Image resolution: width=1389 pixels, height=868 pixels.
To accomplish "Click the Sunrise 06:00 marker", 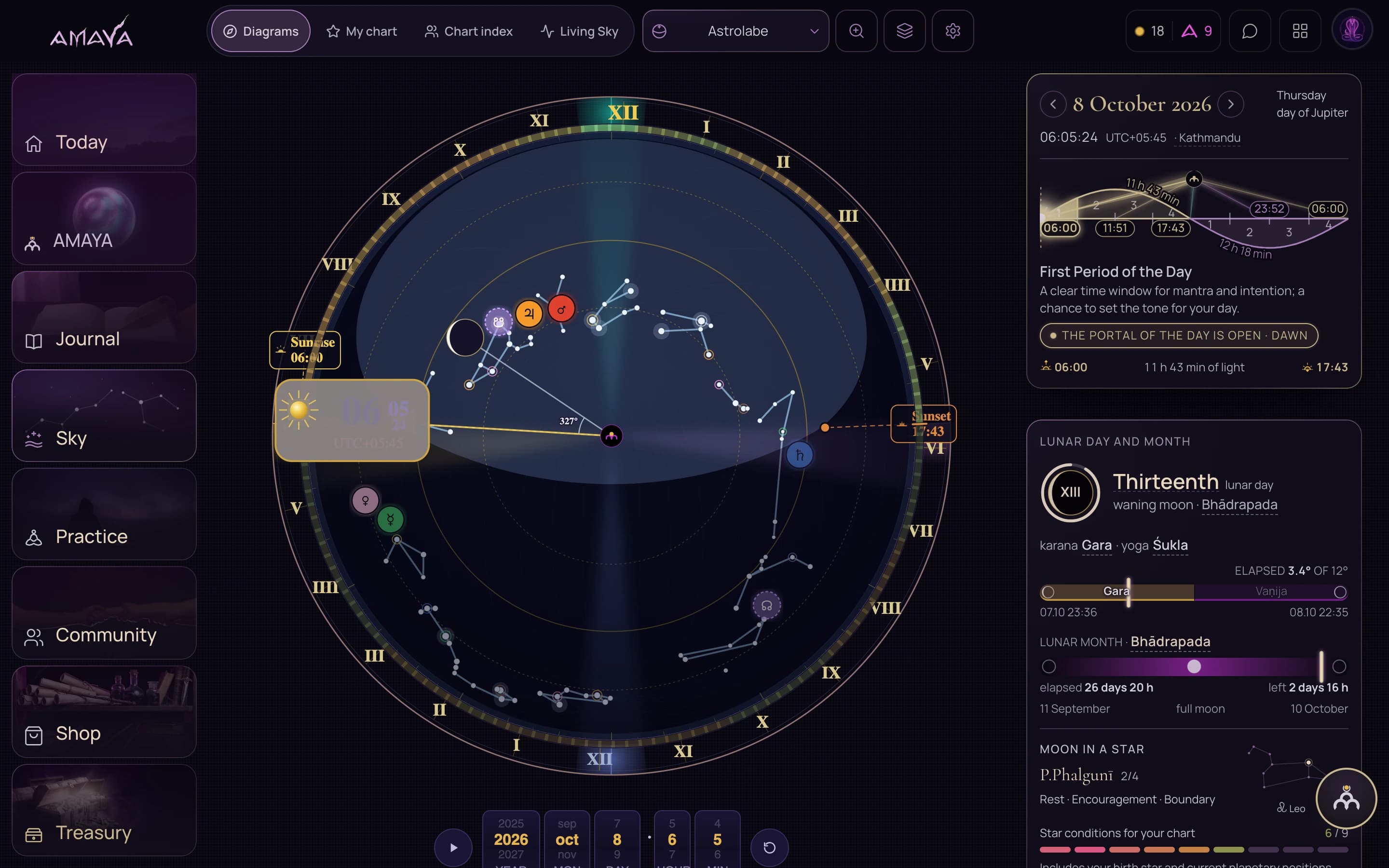I will point(305,350).
